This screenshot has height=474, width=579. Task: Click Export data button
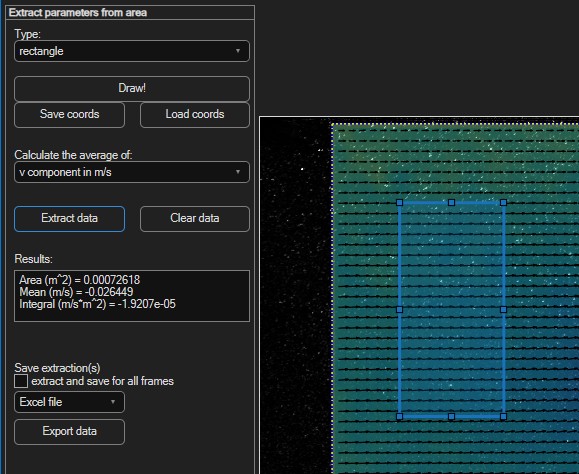69,432
